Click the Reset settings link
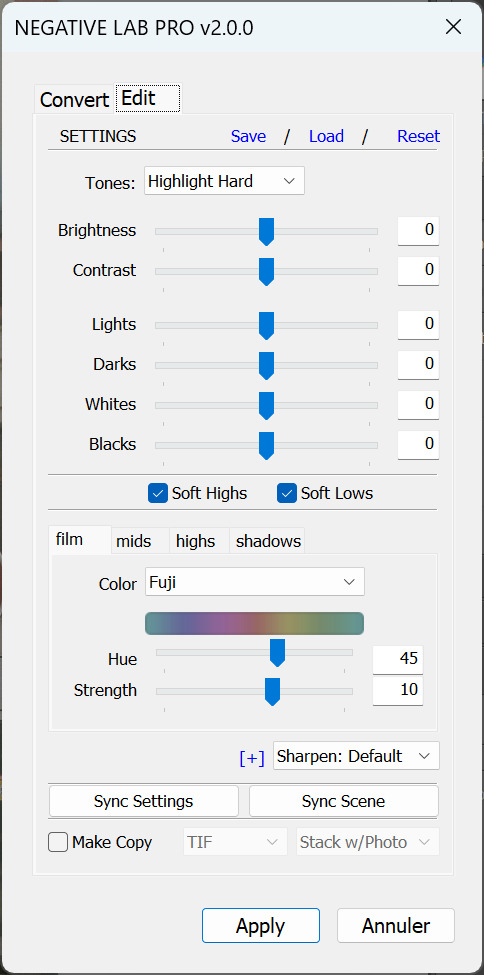 point(419,136)
